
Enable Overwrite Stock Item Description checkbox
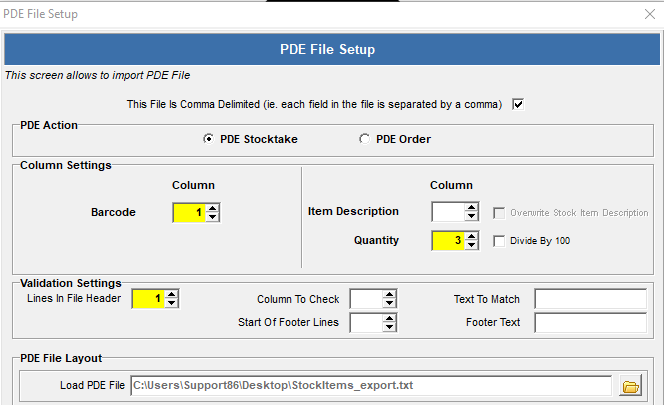coord(501,213)
